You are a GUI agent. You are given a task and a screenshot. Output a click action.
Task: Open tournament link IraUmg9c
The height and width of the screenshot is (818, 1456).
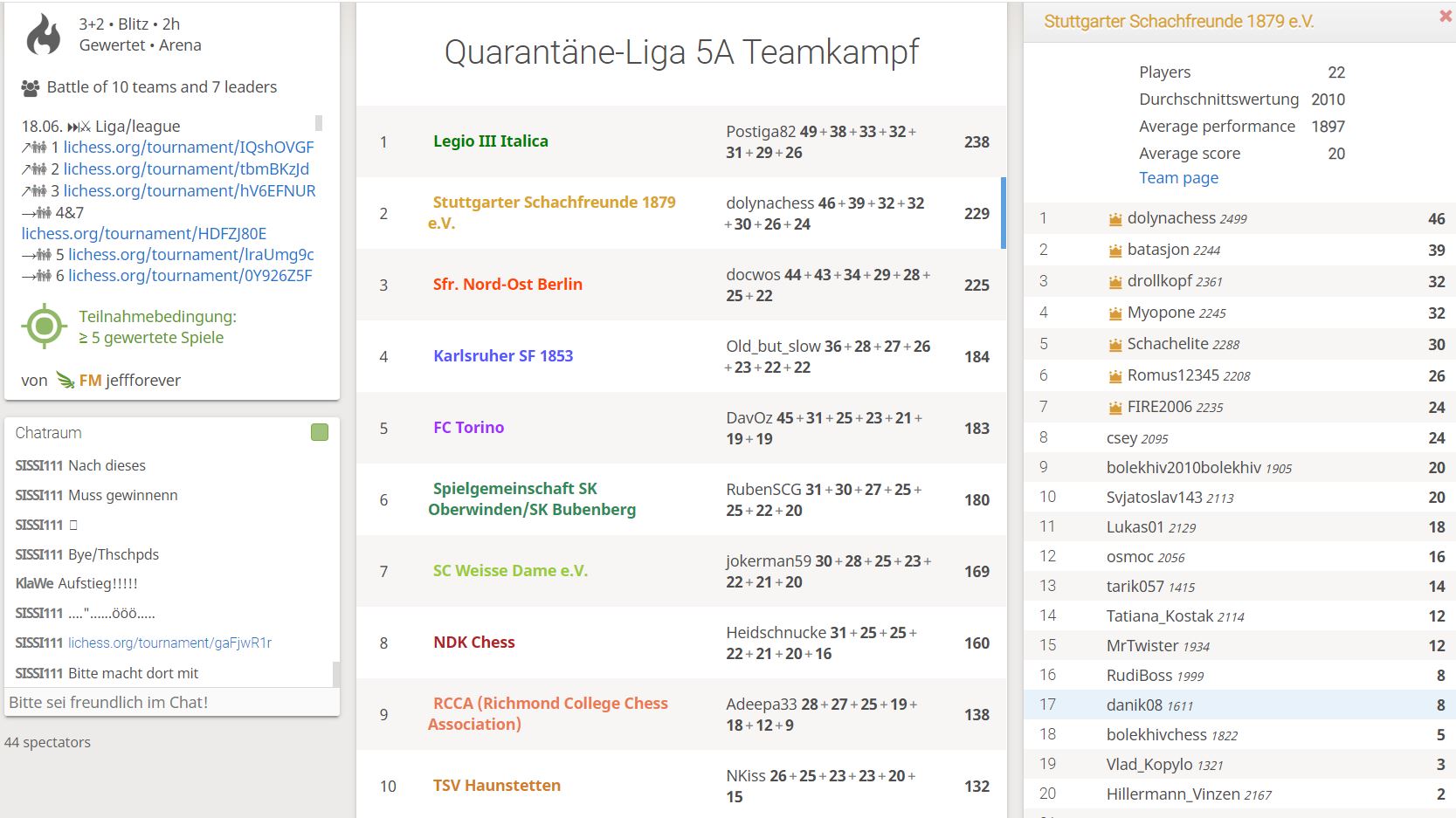pos(191,255)
